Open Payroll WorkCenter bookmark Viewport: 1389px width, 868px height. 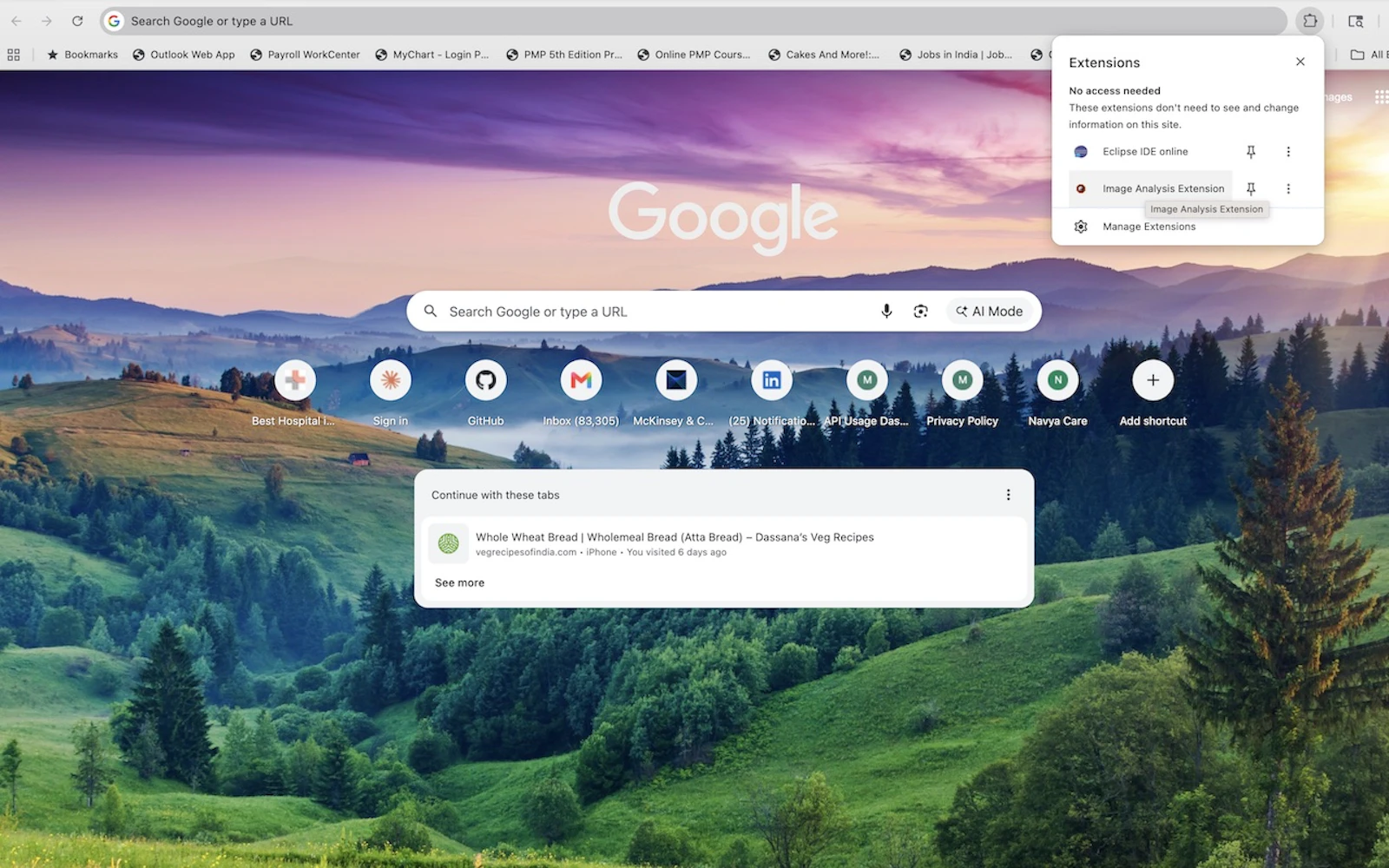pos(305,55)
